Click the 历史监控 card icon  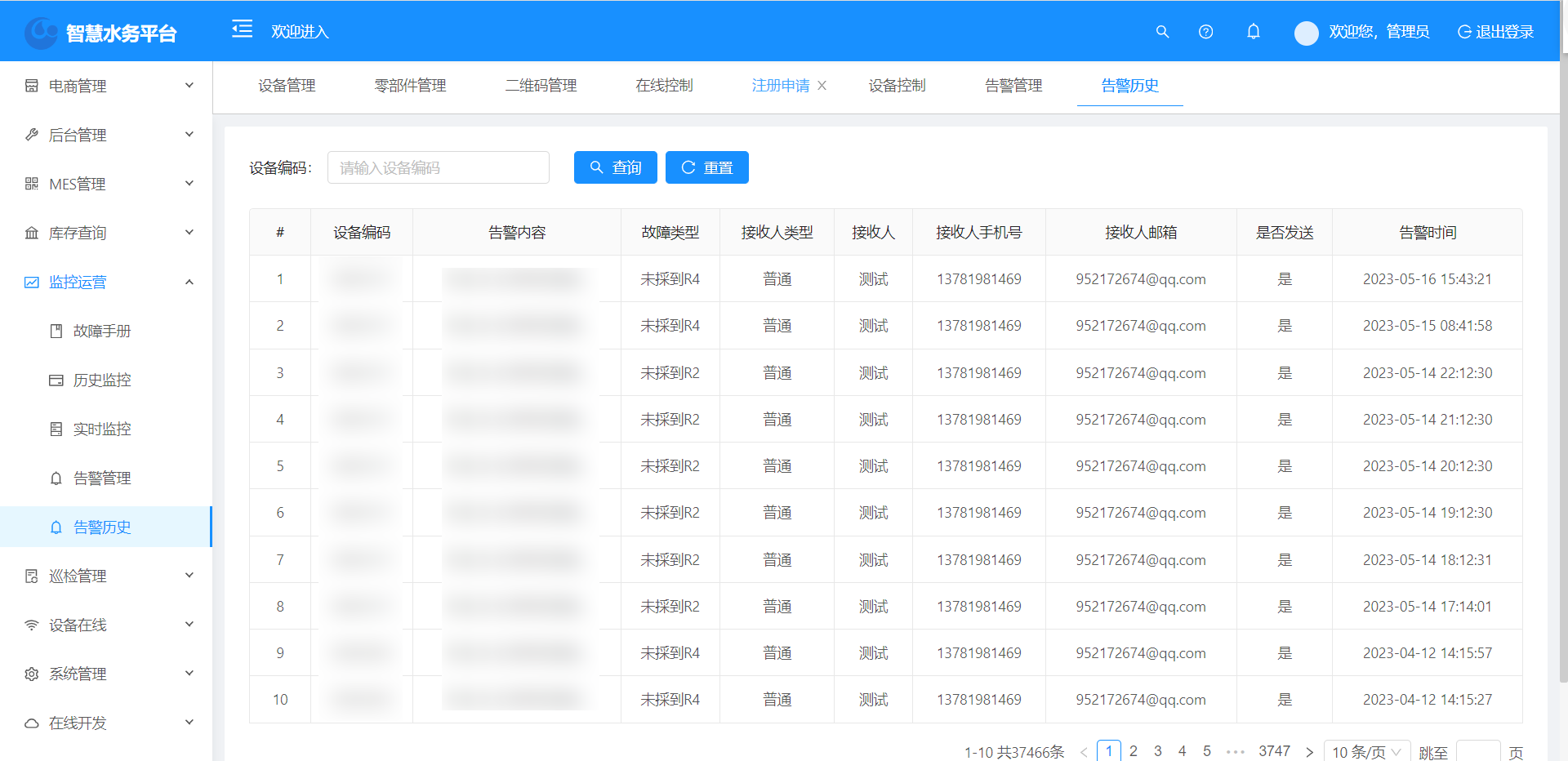pos(56,380)
